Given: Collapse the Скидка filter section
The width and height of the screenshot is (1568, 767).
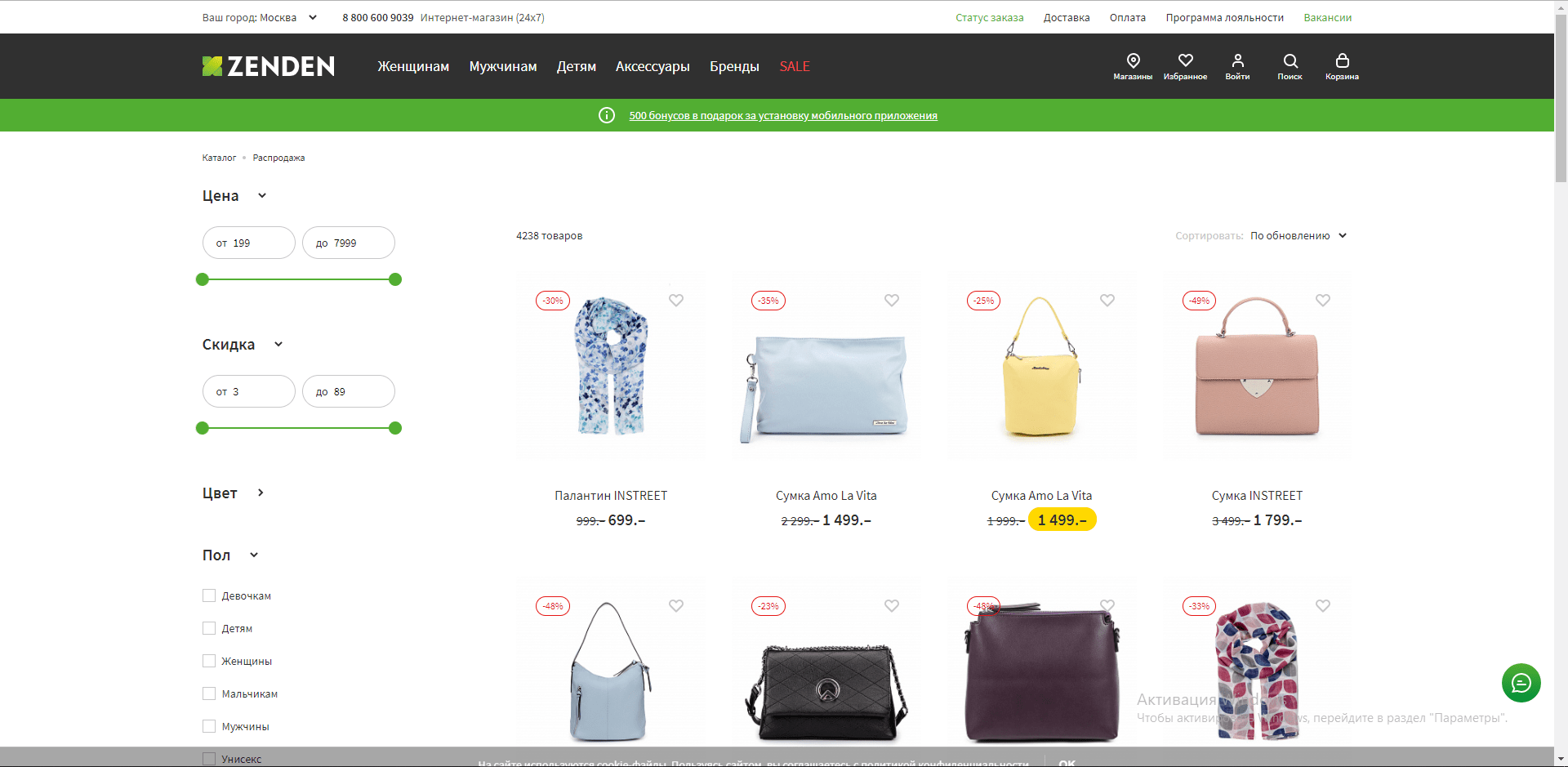Looking at the screenshot, I should click(x=243, y=345).
